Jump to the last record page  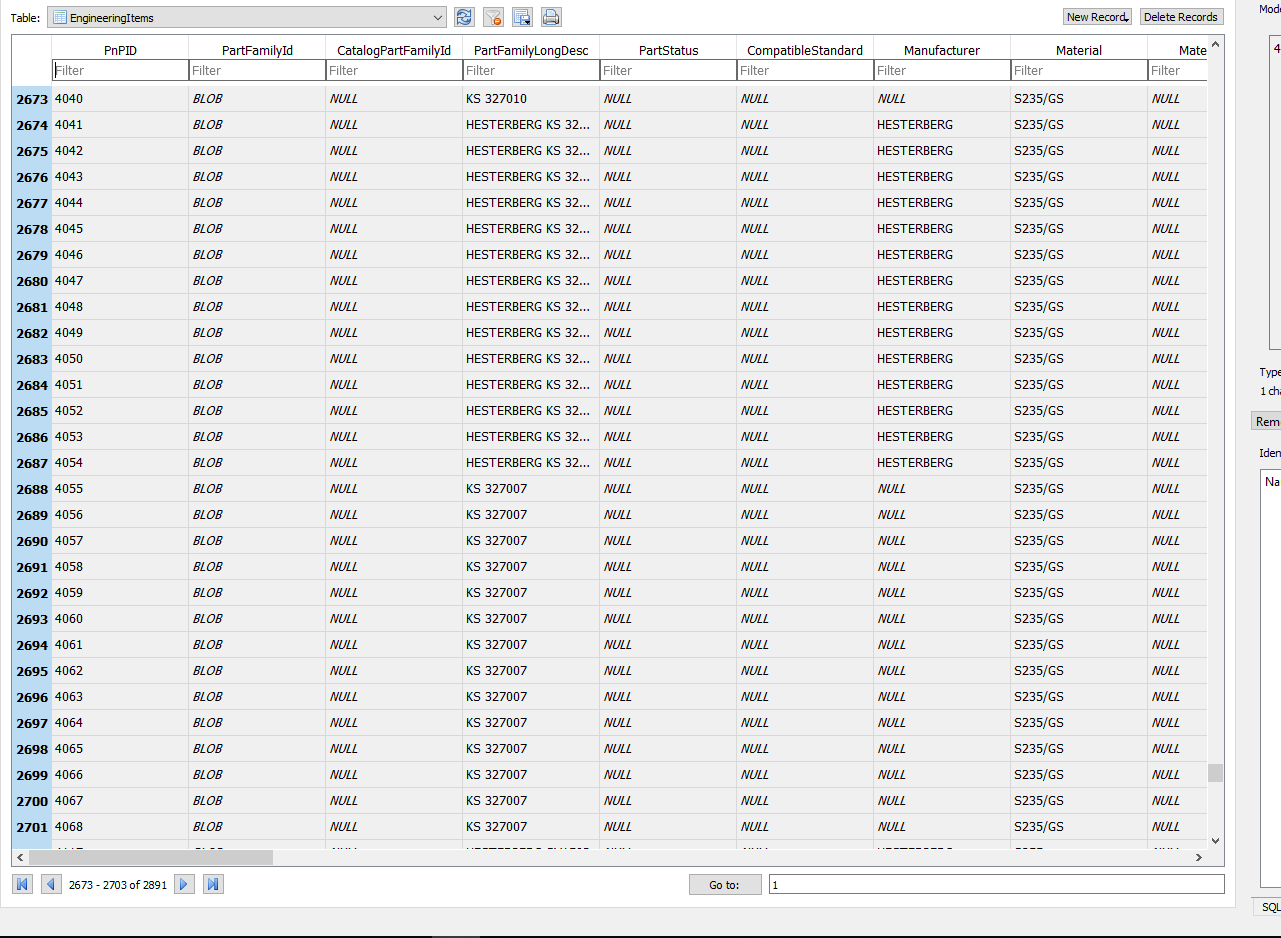click(213, 884)
